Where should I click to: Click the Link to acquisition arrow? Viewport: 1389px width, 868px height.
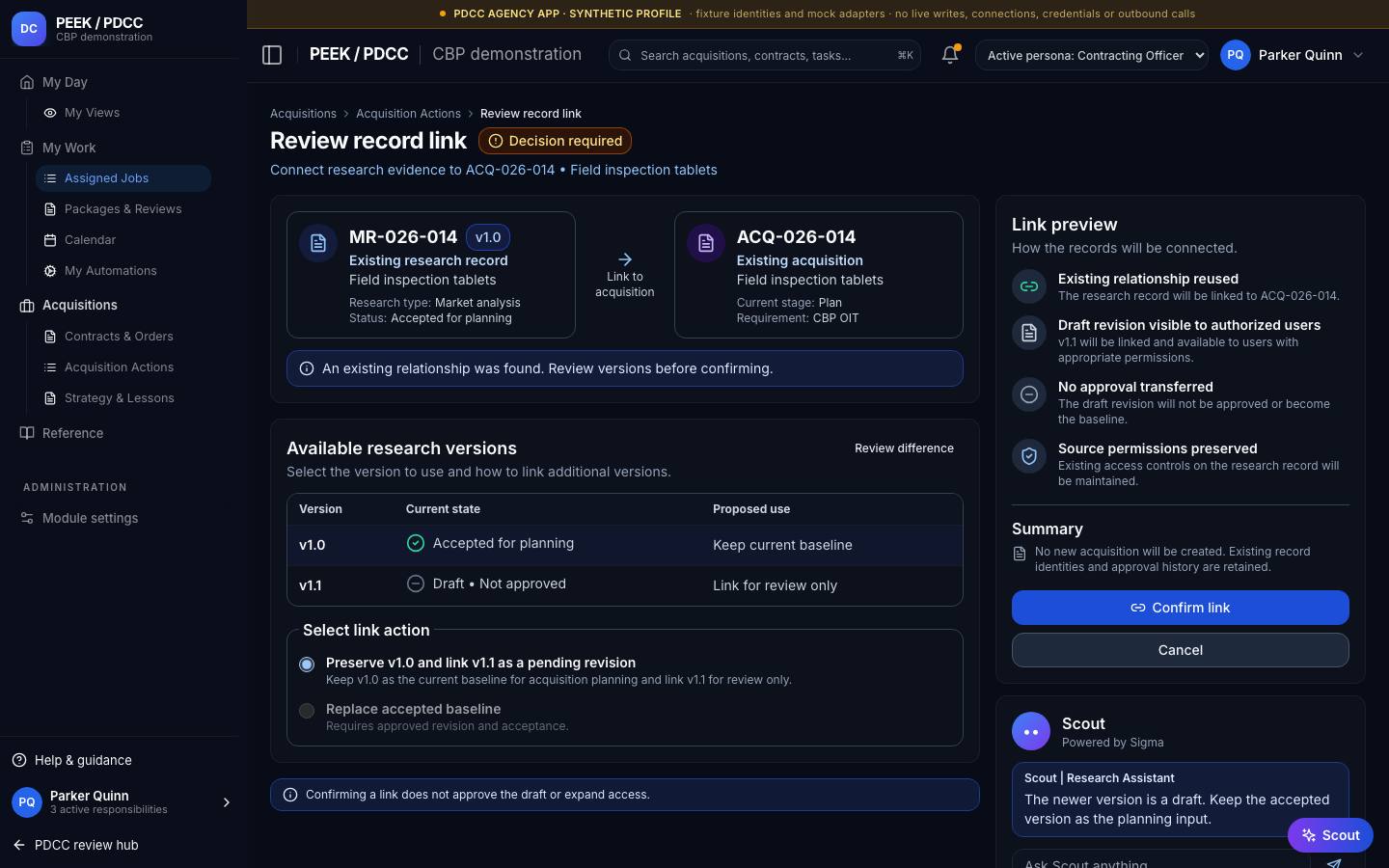(625, 259)
